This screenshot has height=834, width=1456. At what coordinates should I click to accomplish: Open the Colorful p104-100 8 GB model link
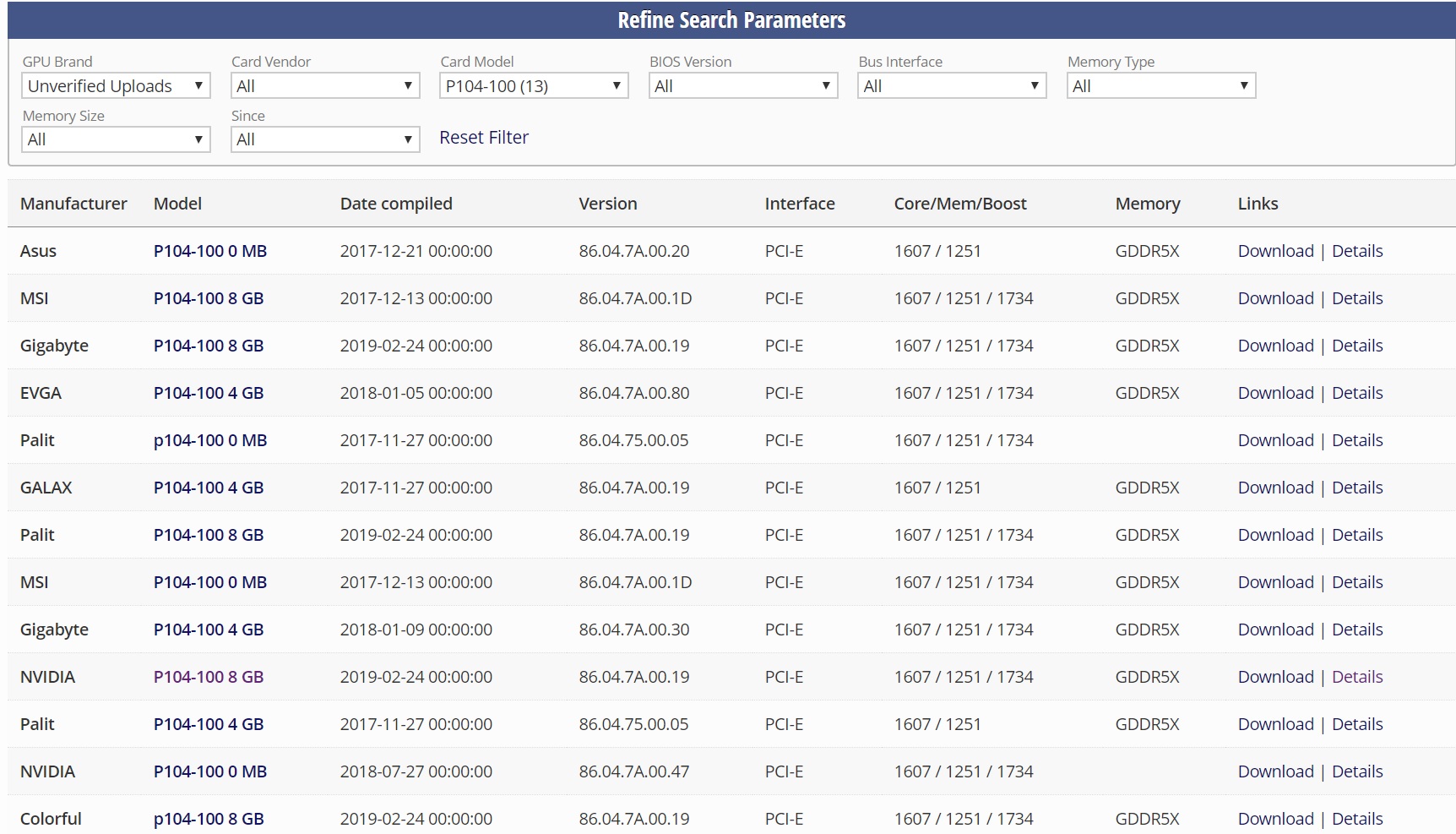[x=209, y=819]
